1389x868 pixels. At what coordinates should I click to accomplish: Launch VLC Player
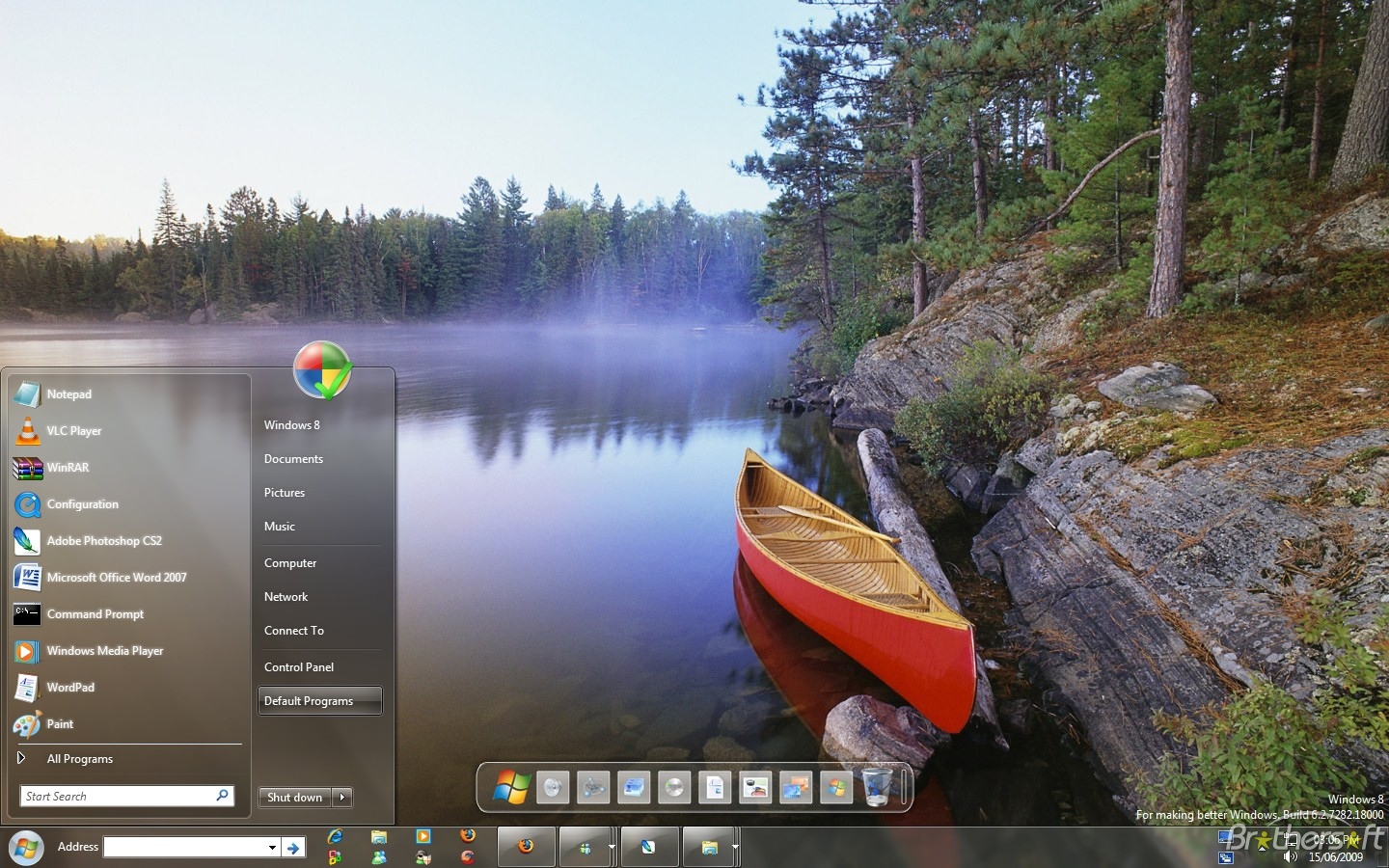click(x=75, y=430)
